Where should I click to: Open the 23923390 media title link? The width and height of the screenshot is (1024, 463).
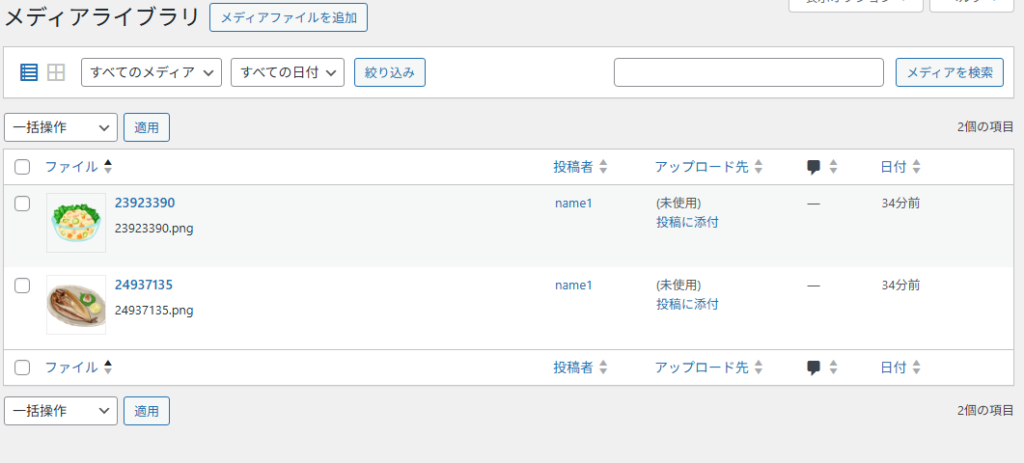click(144, 203)
